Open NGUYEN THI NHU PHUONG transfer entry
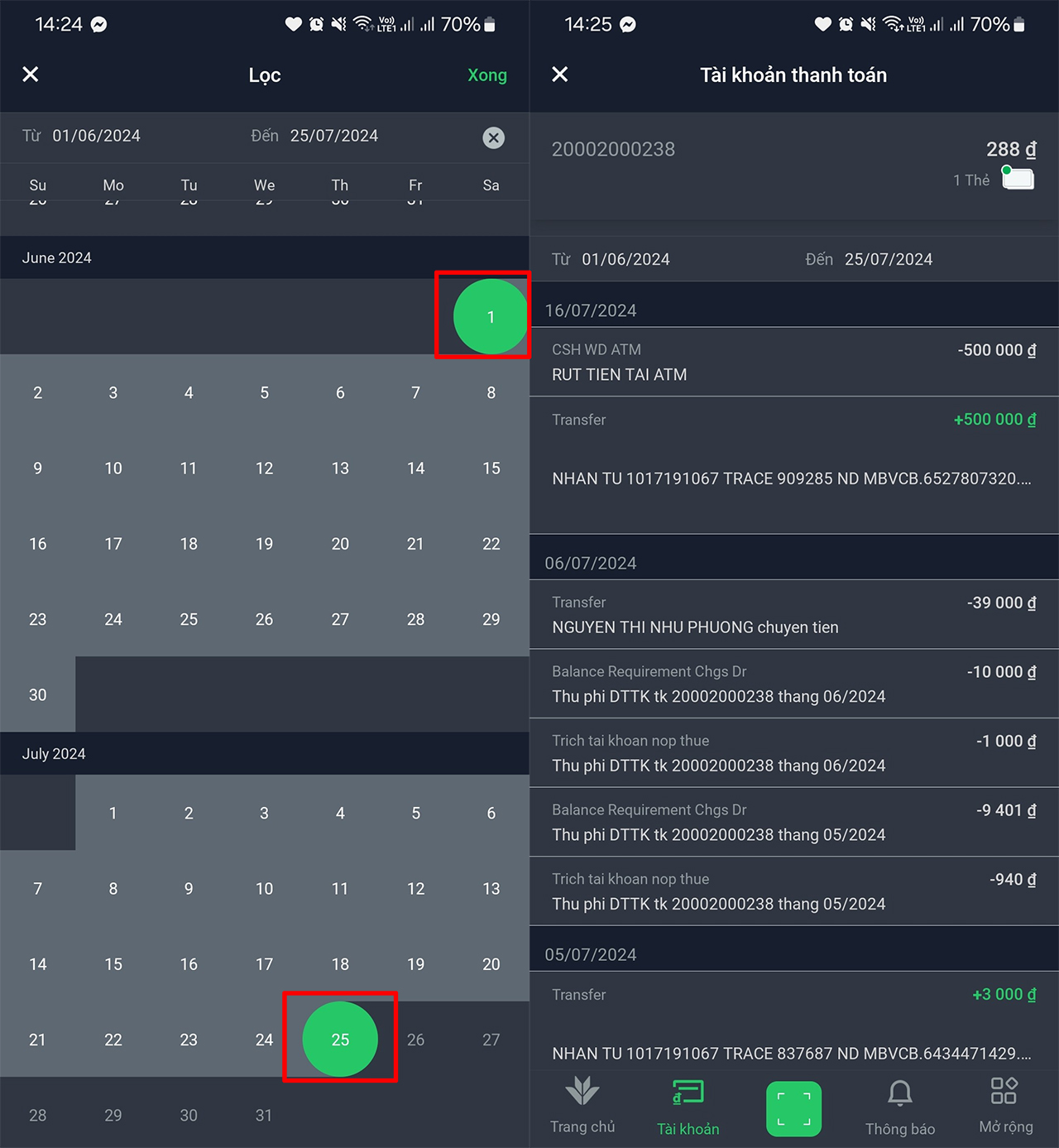 (x=793, y=614)
